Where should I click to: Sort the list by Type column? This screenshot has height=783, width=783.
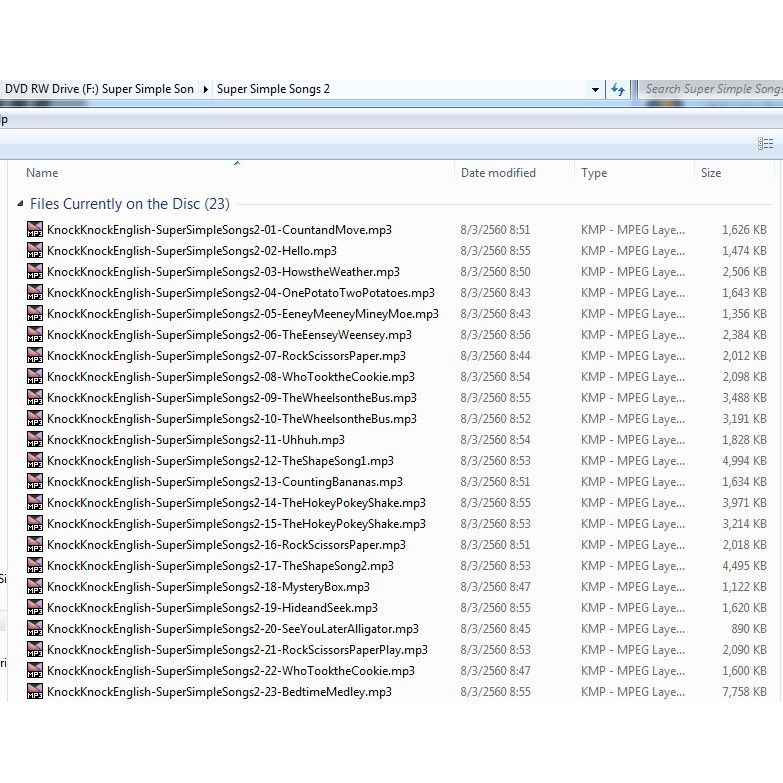point(594,173)
